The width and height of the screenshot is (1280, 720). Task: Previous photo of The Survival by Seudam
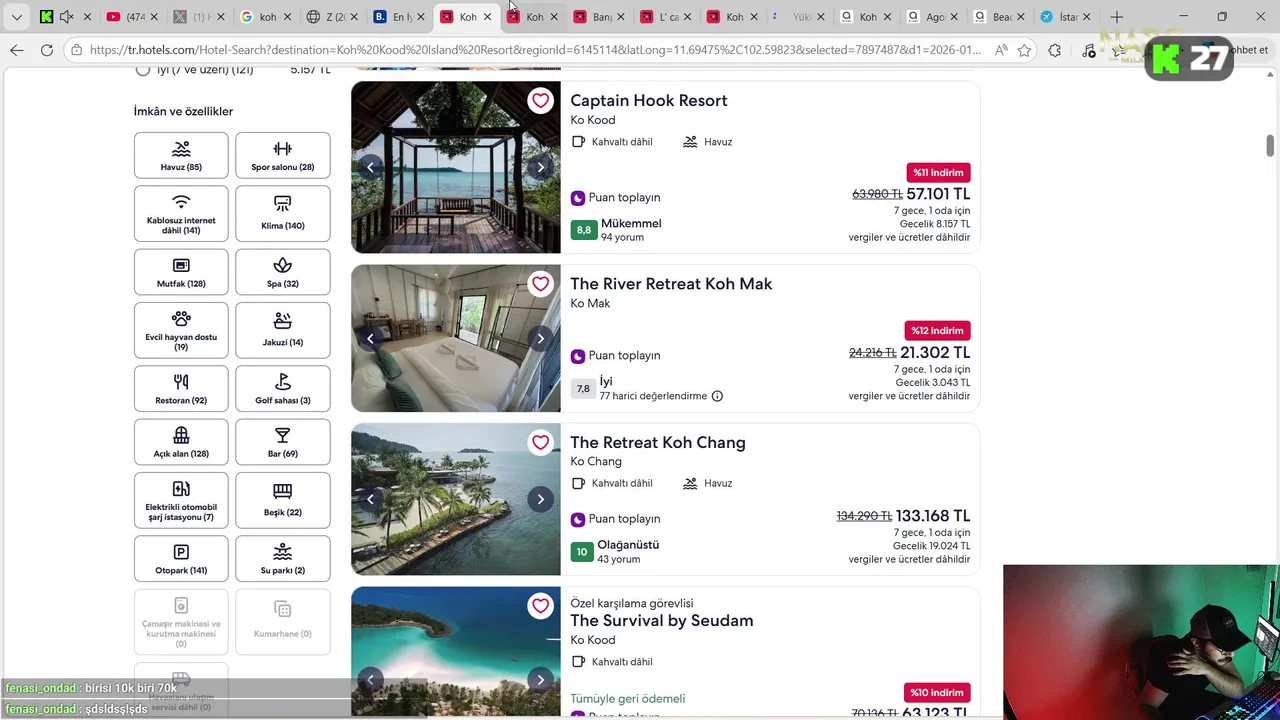[370, 680]
